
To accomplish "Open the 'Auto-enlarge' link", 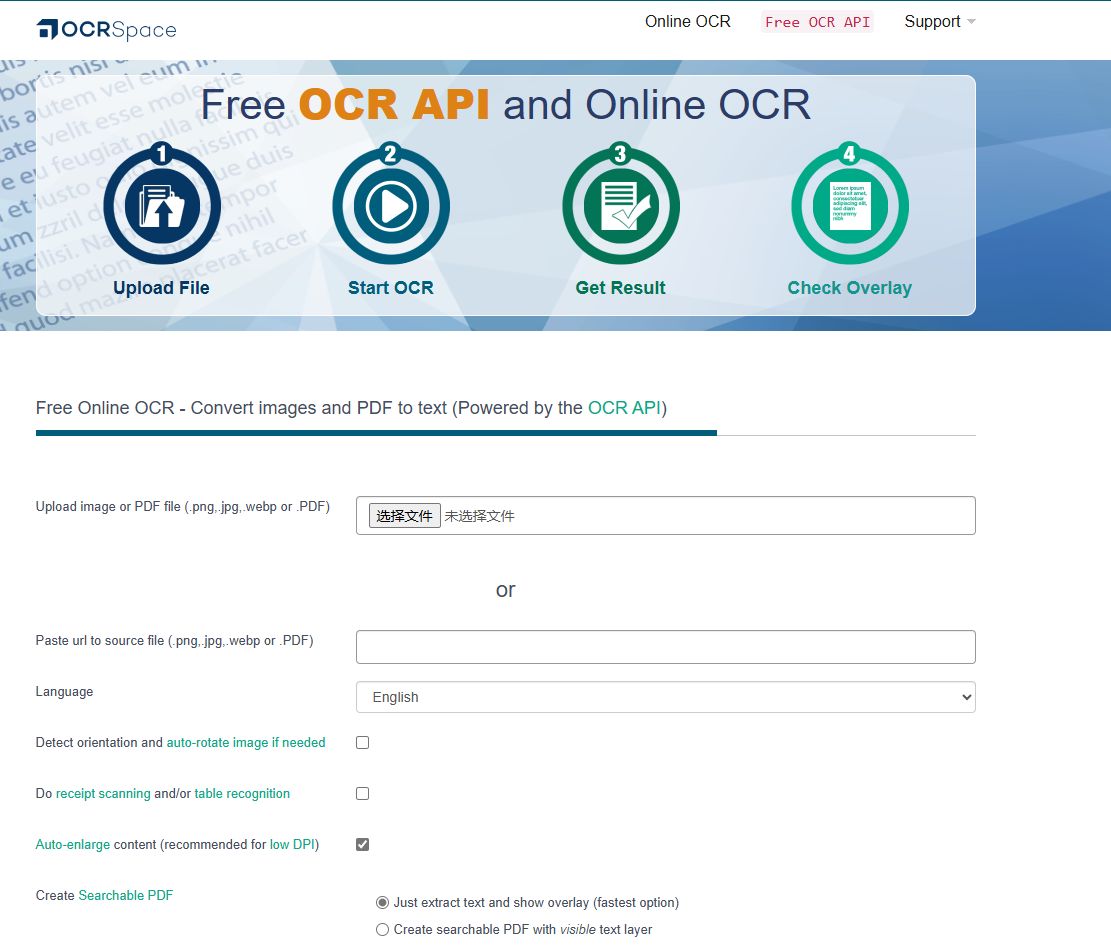I will [x=72, y=845].
